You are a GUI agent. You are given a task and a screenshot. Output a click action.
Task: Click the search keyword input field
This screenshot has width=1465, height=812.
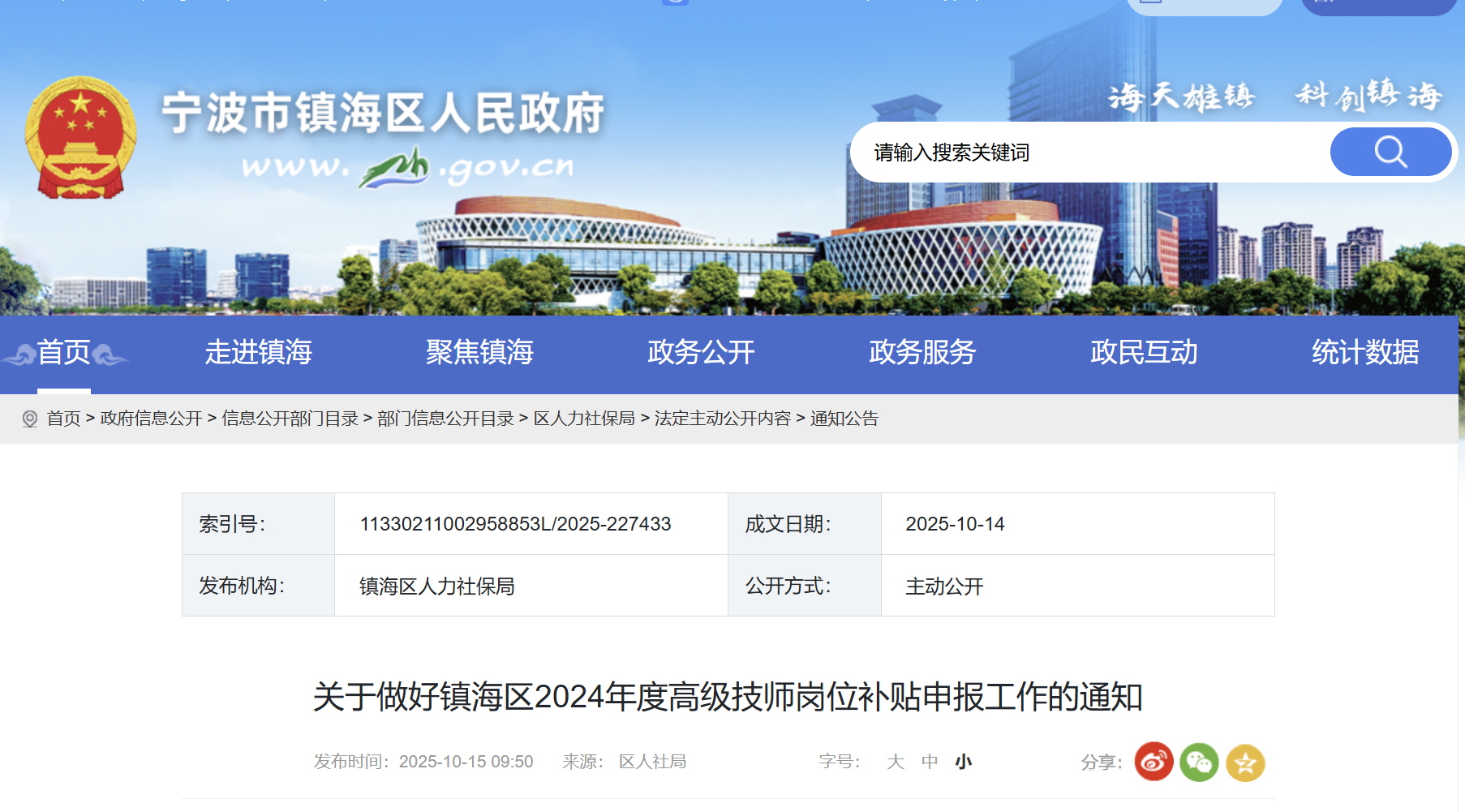click(x=1087, y=153)
